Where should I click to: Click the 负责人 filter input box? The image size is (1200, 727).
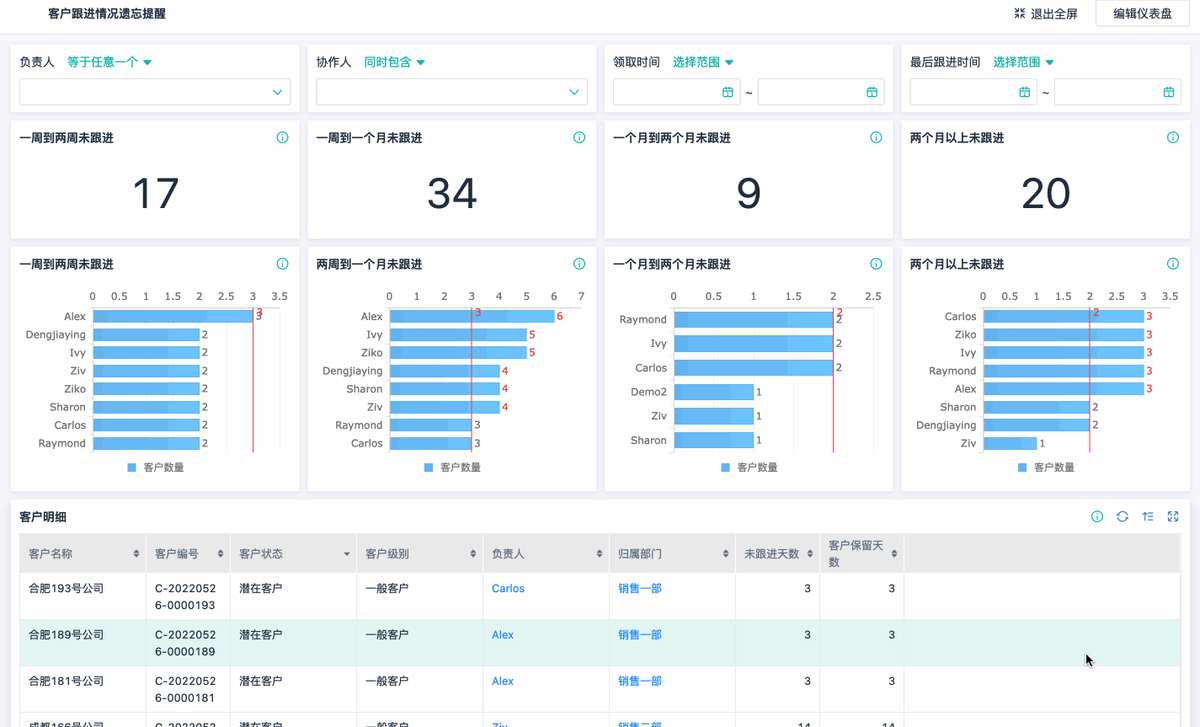point(155,92)
